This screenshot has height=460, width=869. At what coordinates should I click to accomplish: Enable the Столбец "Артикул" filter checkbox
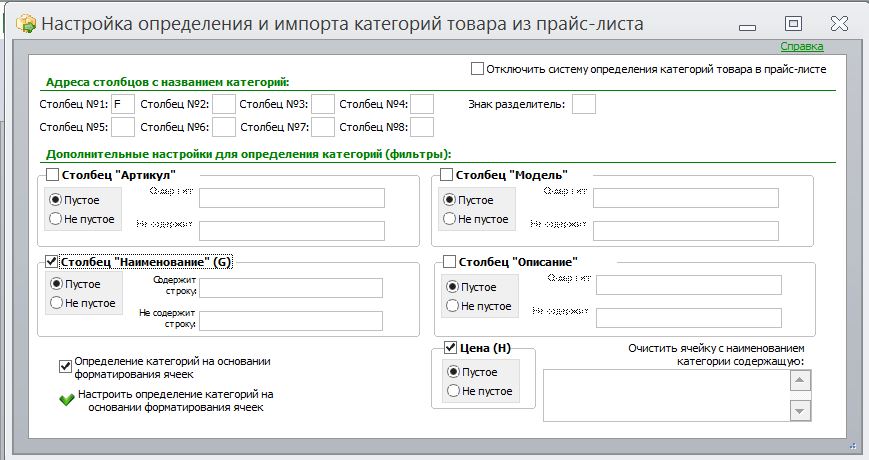pyautogui.click(x=52, y=175)
